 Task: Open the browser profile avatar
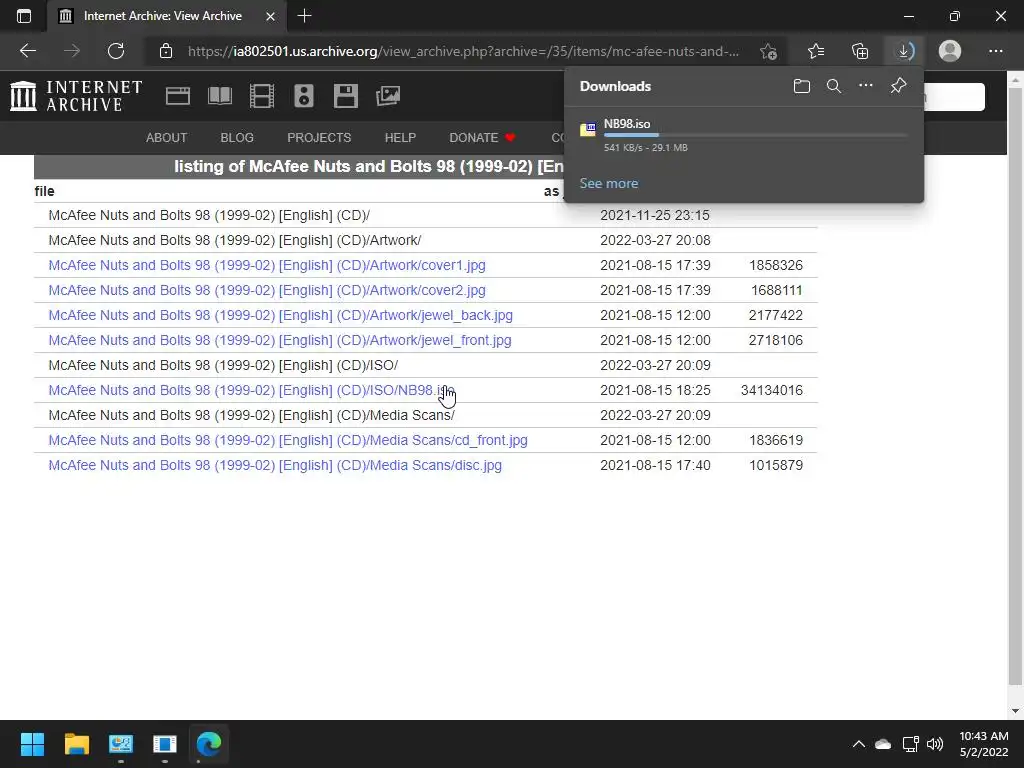pyautogui.click(x=950, y=51)
